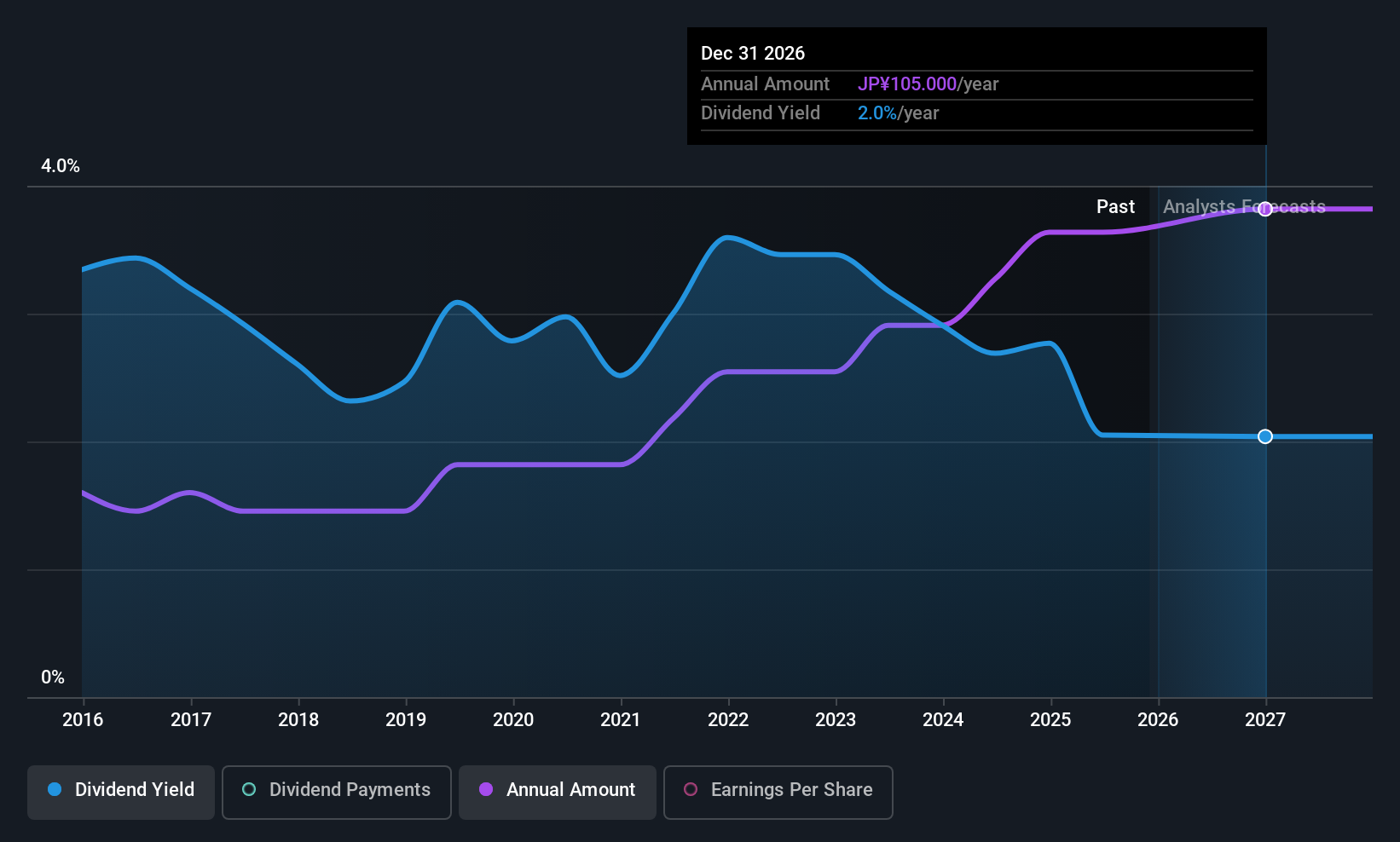This screenshot has height=842, width=1400.
Task: Toggle the Dividend Yield series label
Action: (135, 790)
